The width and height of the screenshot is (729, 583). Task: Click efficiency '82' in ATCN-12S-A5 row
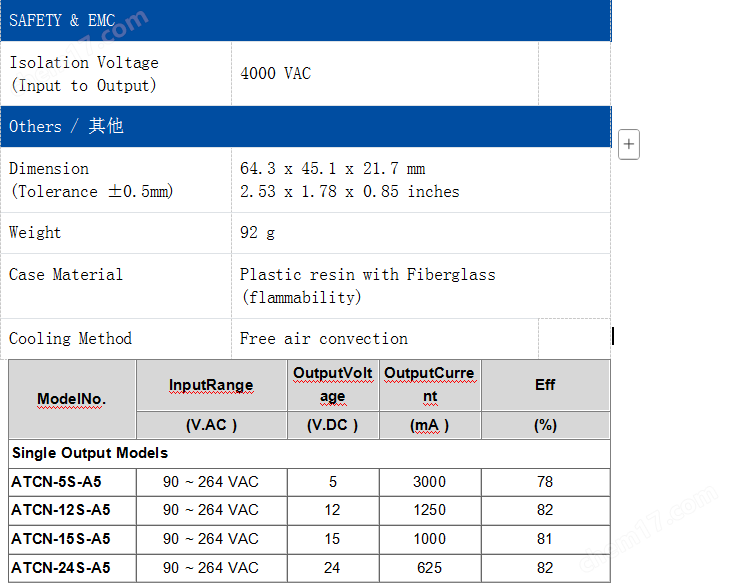click(545, 510)
